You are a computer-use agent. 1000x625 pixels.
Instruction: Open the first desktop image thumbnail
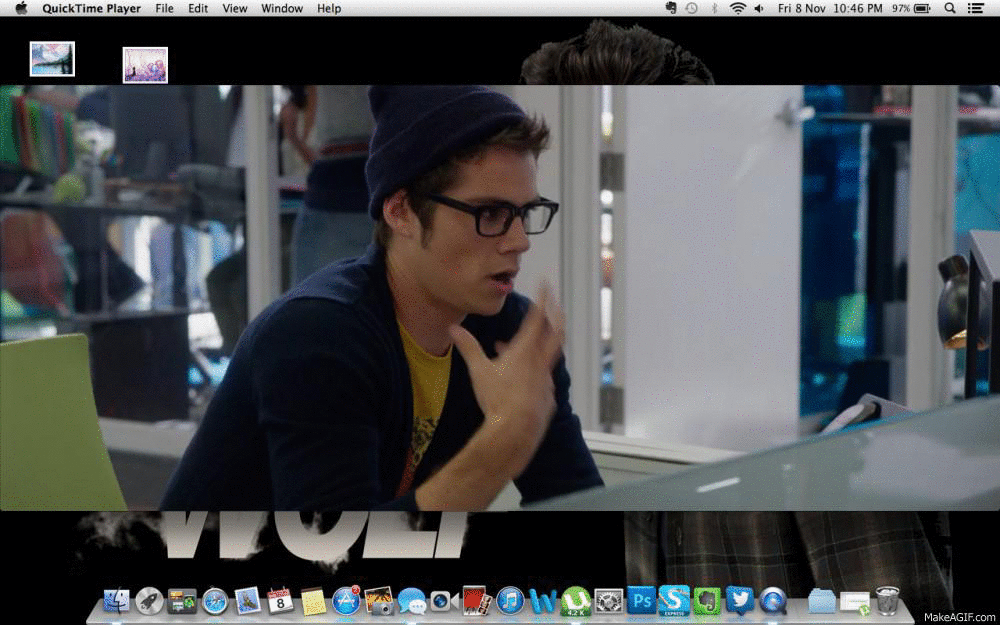point(52,59)
